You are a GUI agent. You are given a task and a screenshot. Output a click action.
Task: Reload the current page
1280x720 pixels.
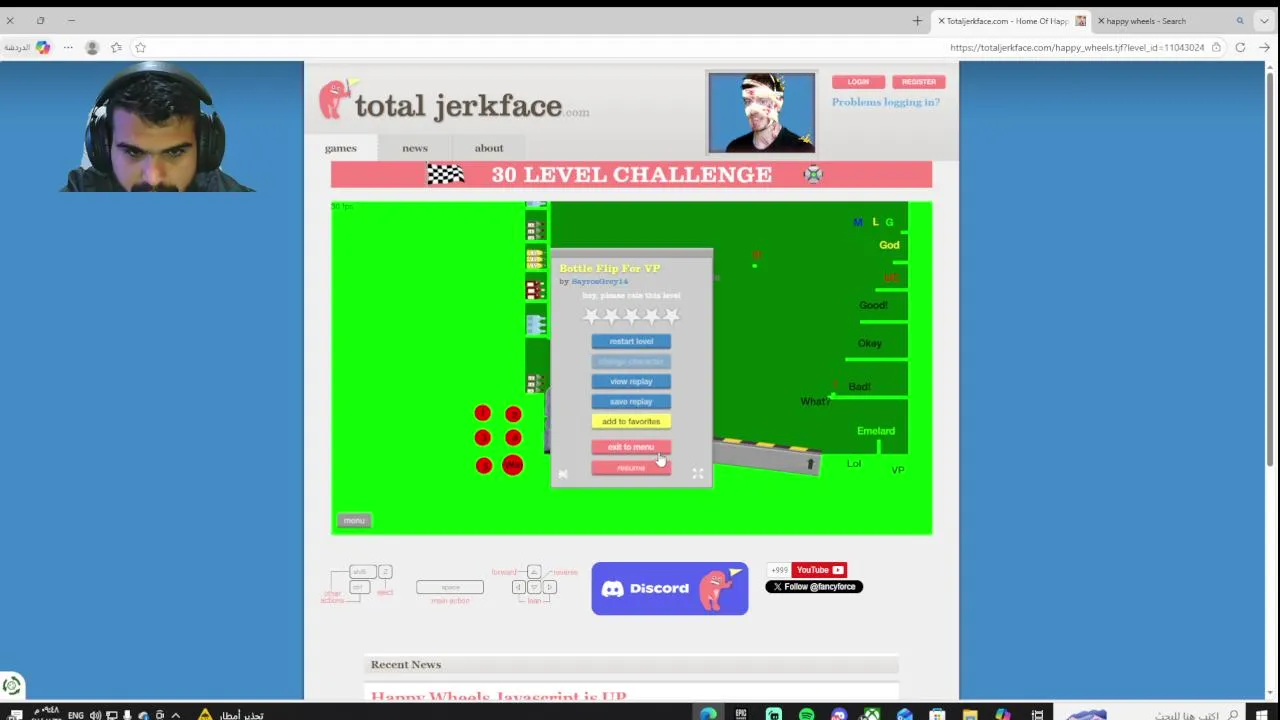[1240, 48]
